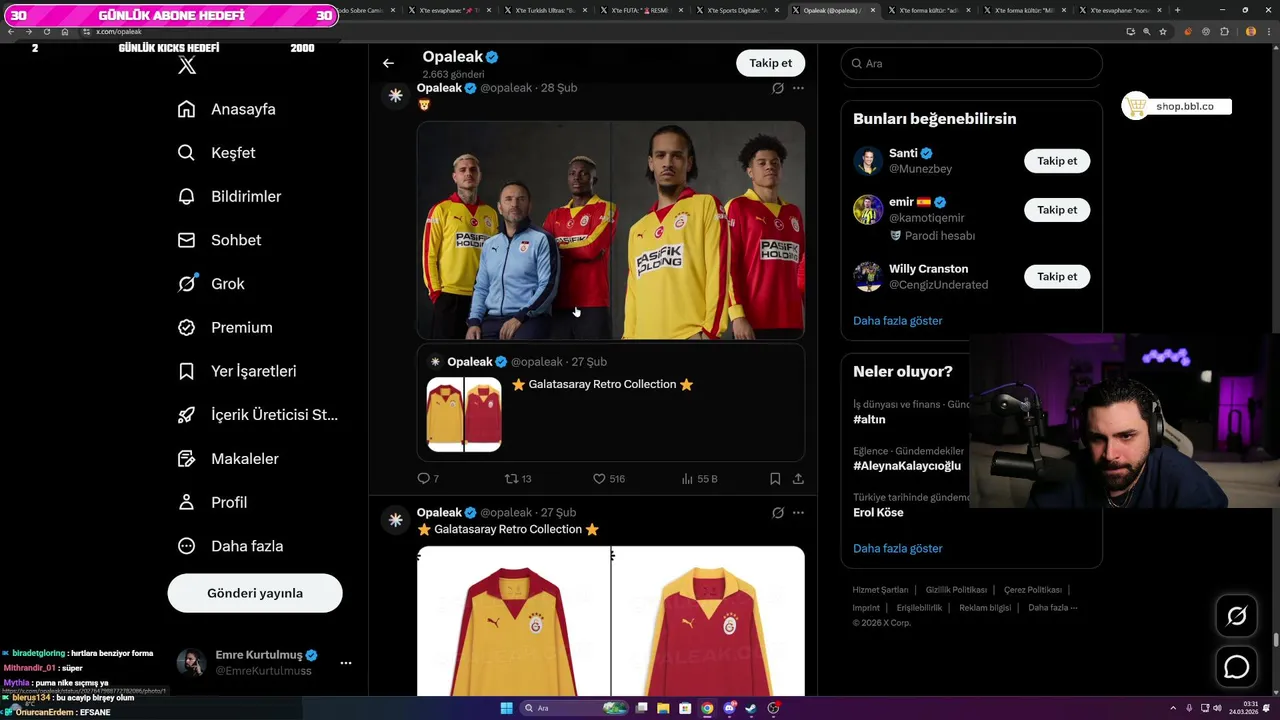
Task: Follow emir @kamotiqemir
Action: (x=1057, y=210)
